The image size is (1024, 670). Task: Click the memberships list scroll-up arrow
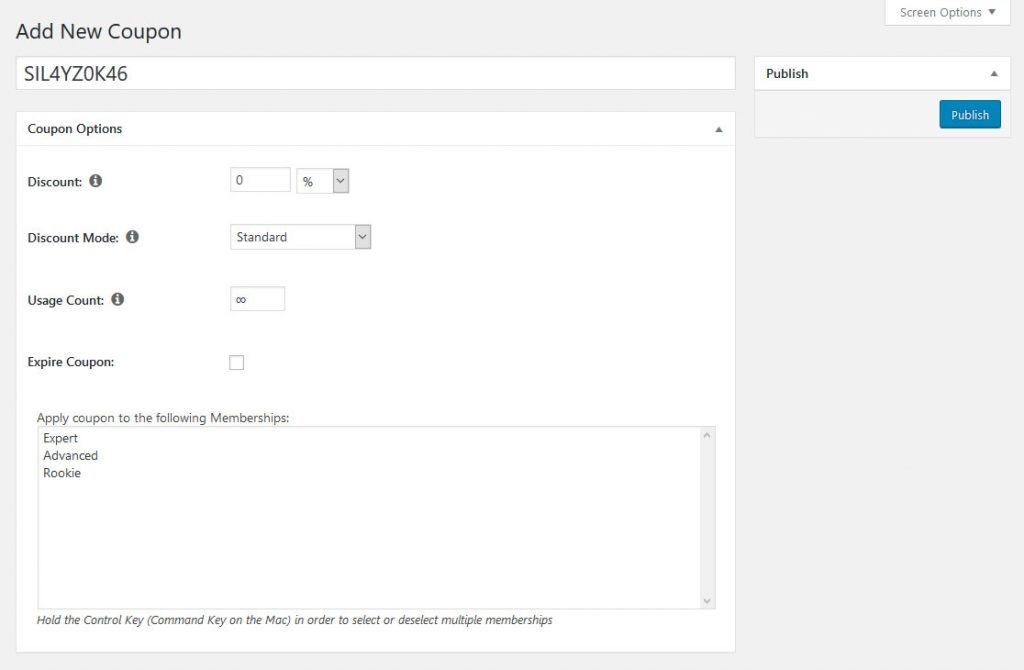pos(707,435)
